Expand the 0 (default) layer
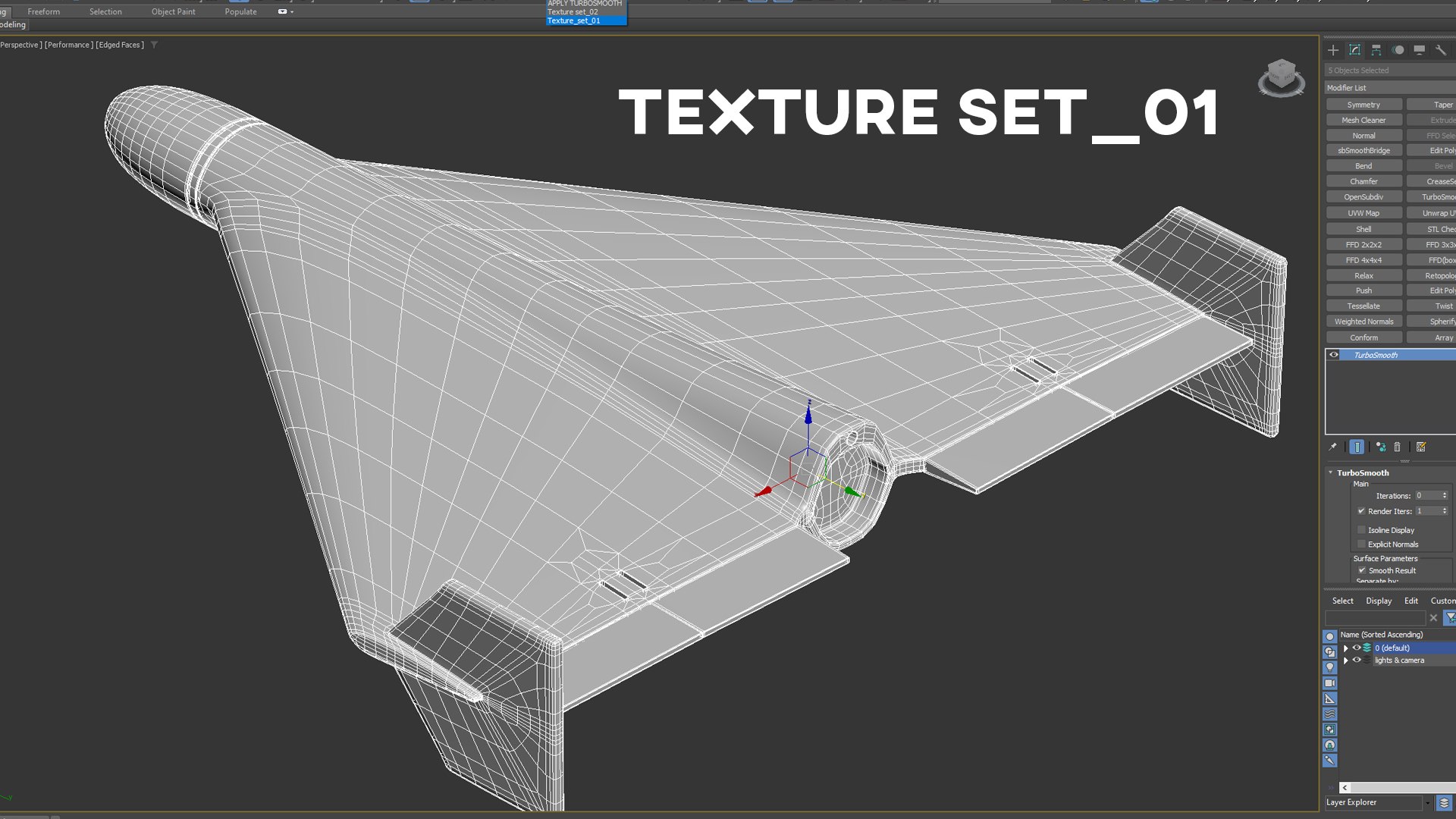1456x819 pixels. point(1346,648)
